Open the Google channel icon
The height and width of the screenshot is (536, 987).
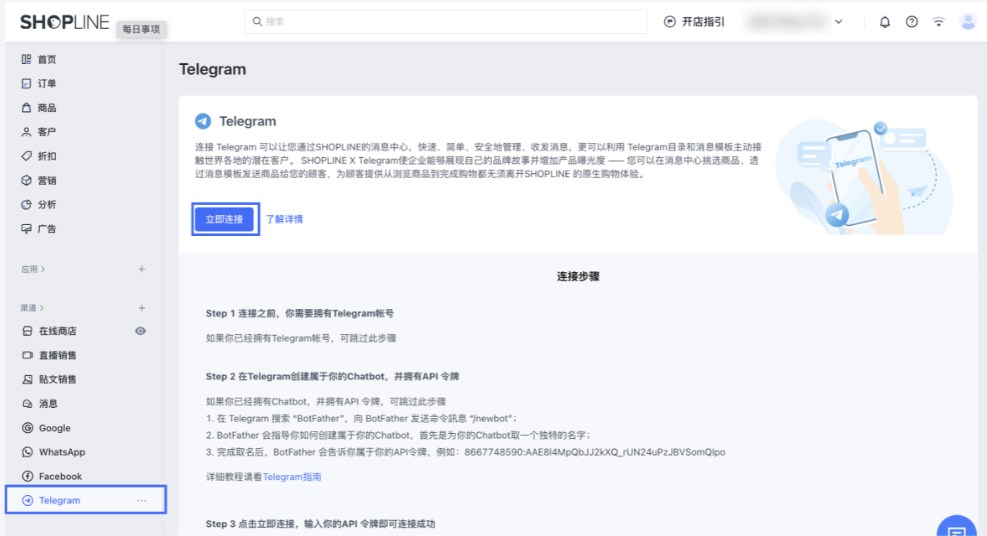pyautogui.click(x=27, y=428)
